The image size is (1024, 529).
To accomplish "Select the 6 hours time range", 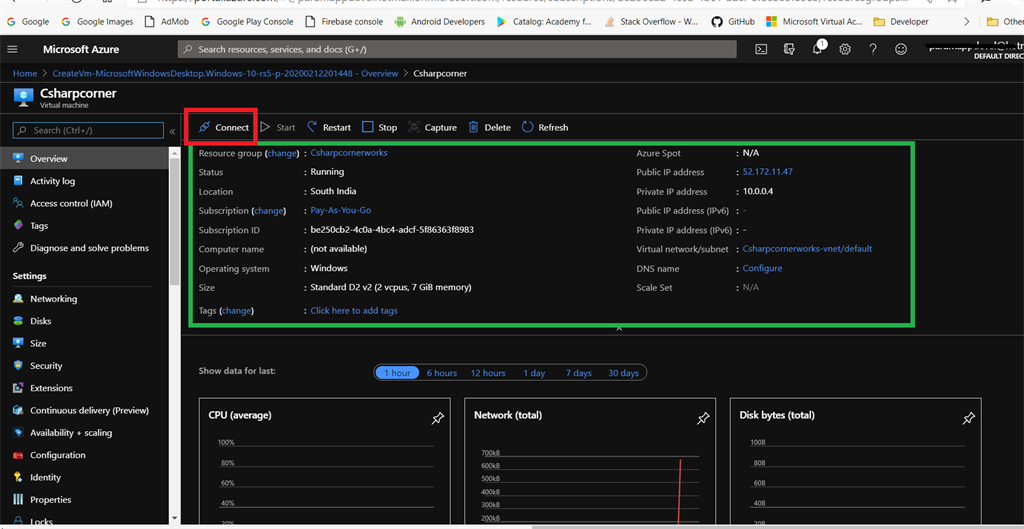I will [441, 373].
